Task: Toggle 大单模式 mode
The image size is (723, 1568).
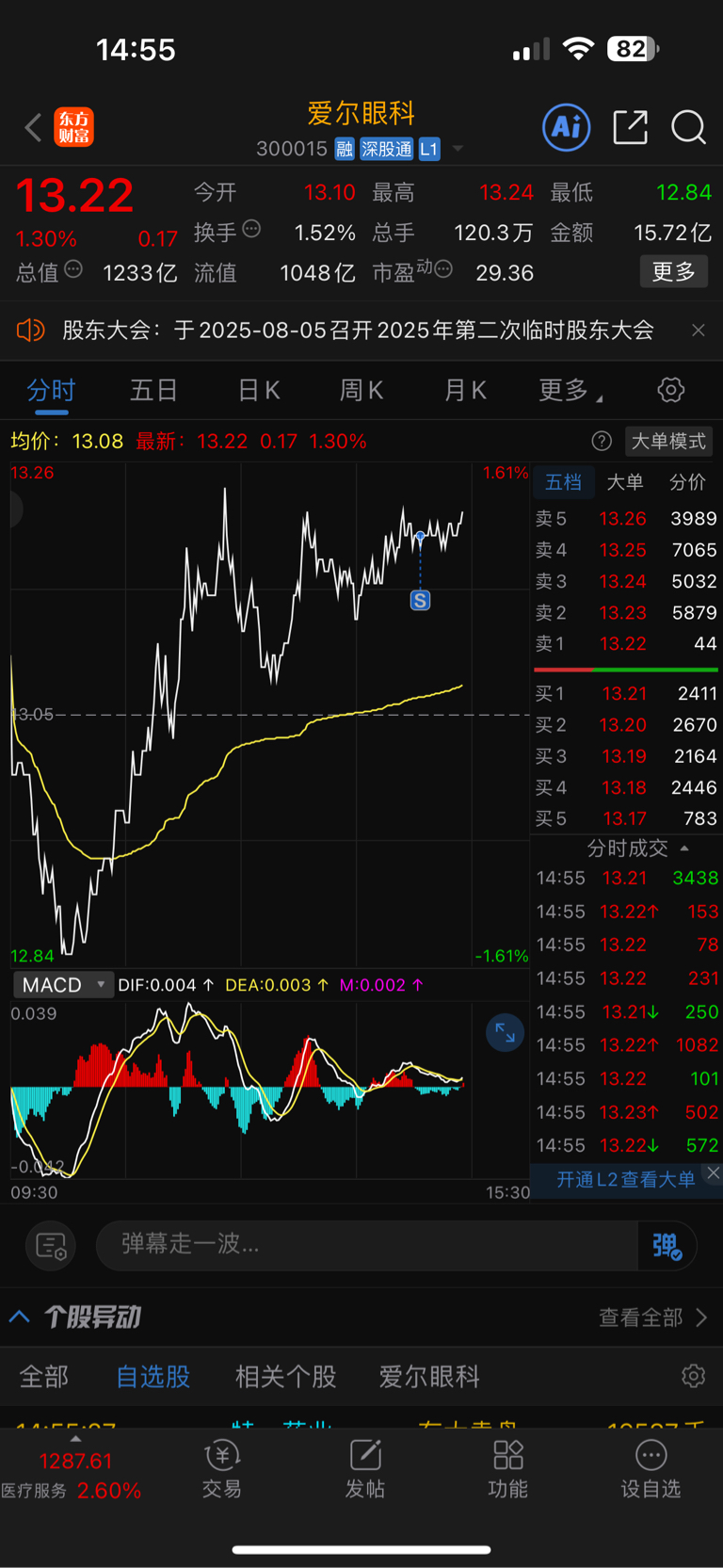Action: (x=668, y=441)
